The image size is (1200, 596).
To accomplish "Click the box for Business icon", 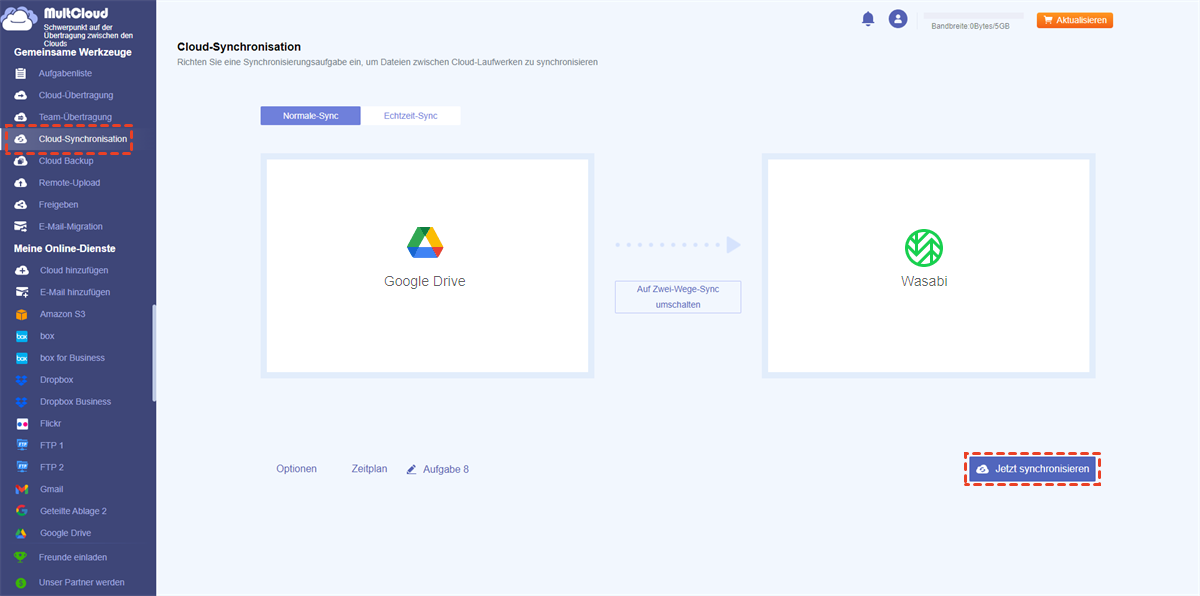I will pyautogui.click(x=21, y=358).
